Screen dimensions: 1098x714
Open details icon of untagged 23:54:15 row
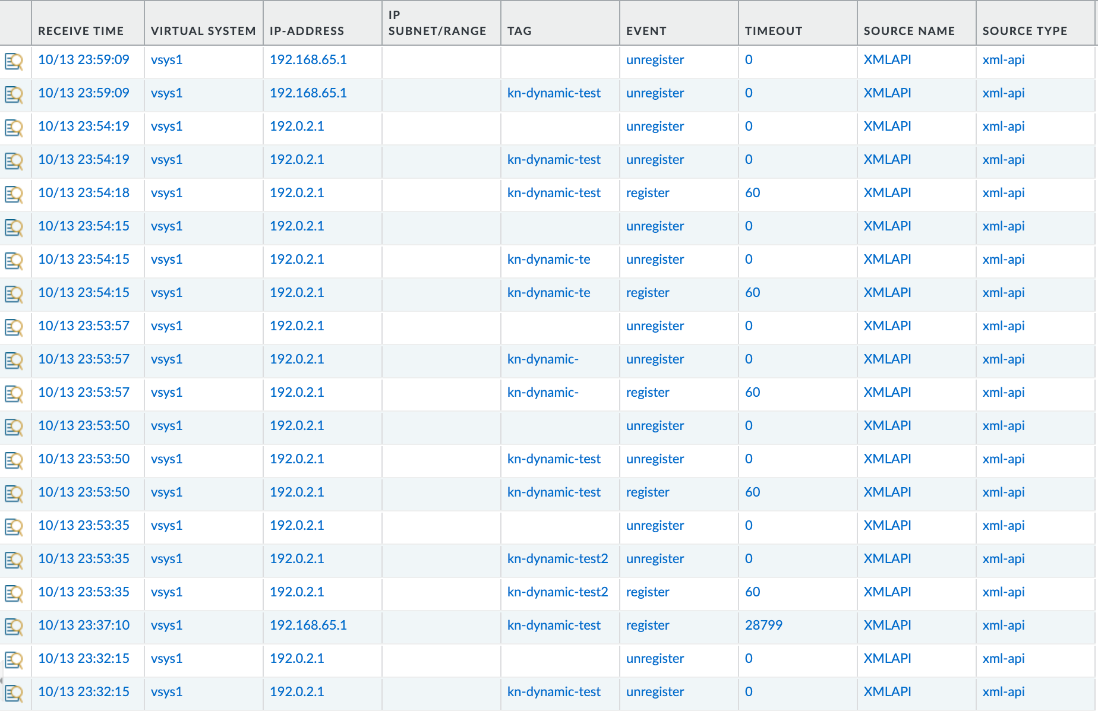14,227
